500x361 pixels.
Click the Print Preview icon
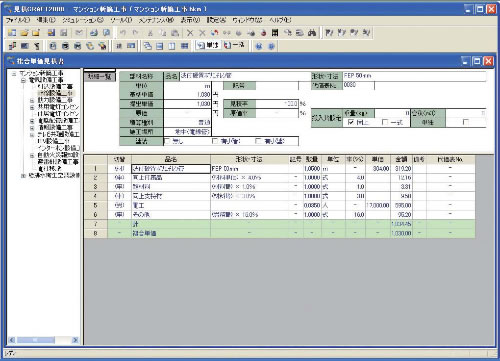106,33
